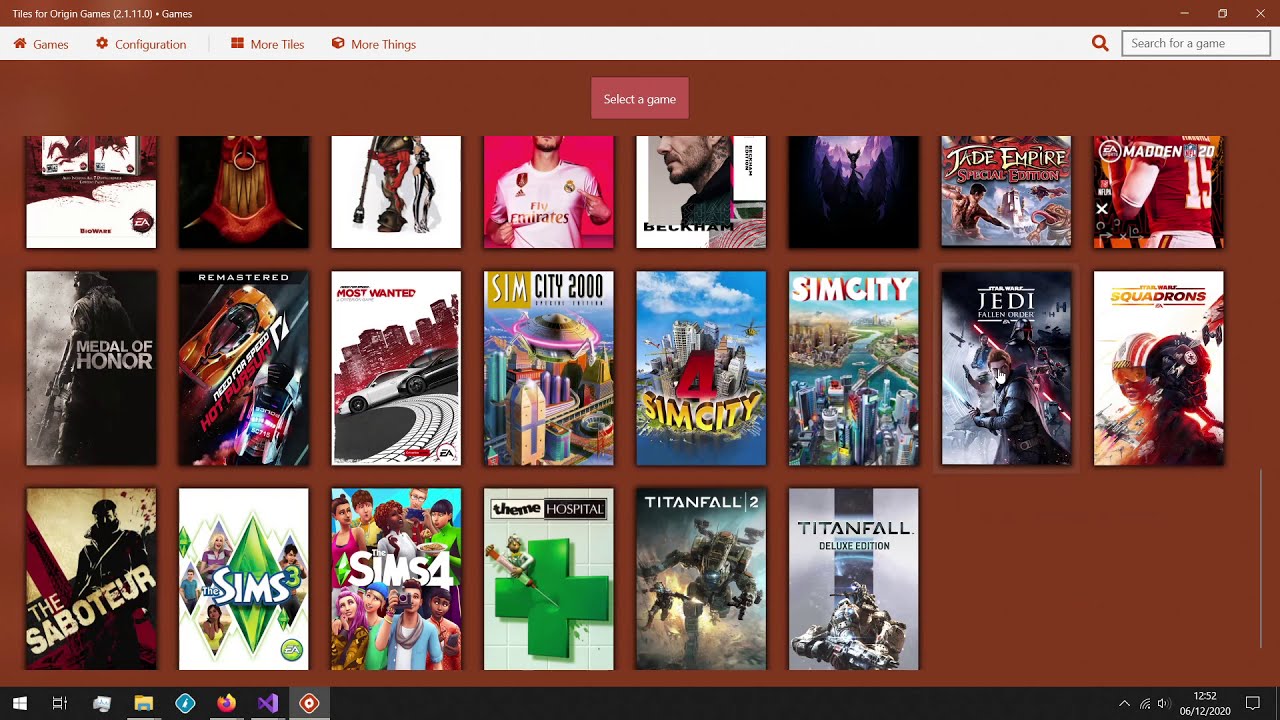Focus the Search for a game field

[x=1196, y=43]
